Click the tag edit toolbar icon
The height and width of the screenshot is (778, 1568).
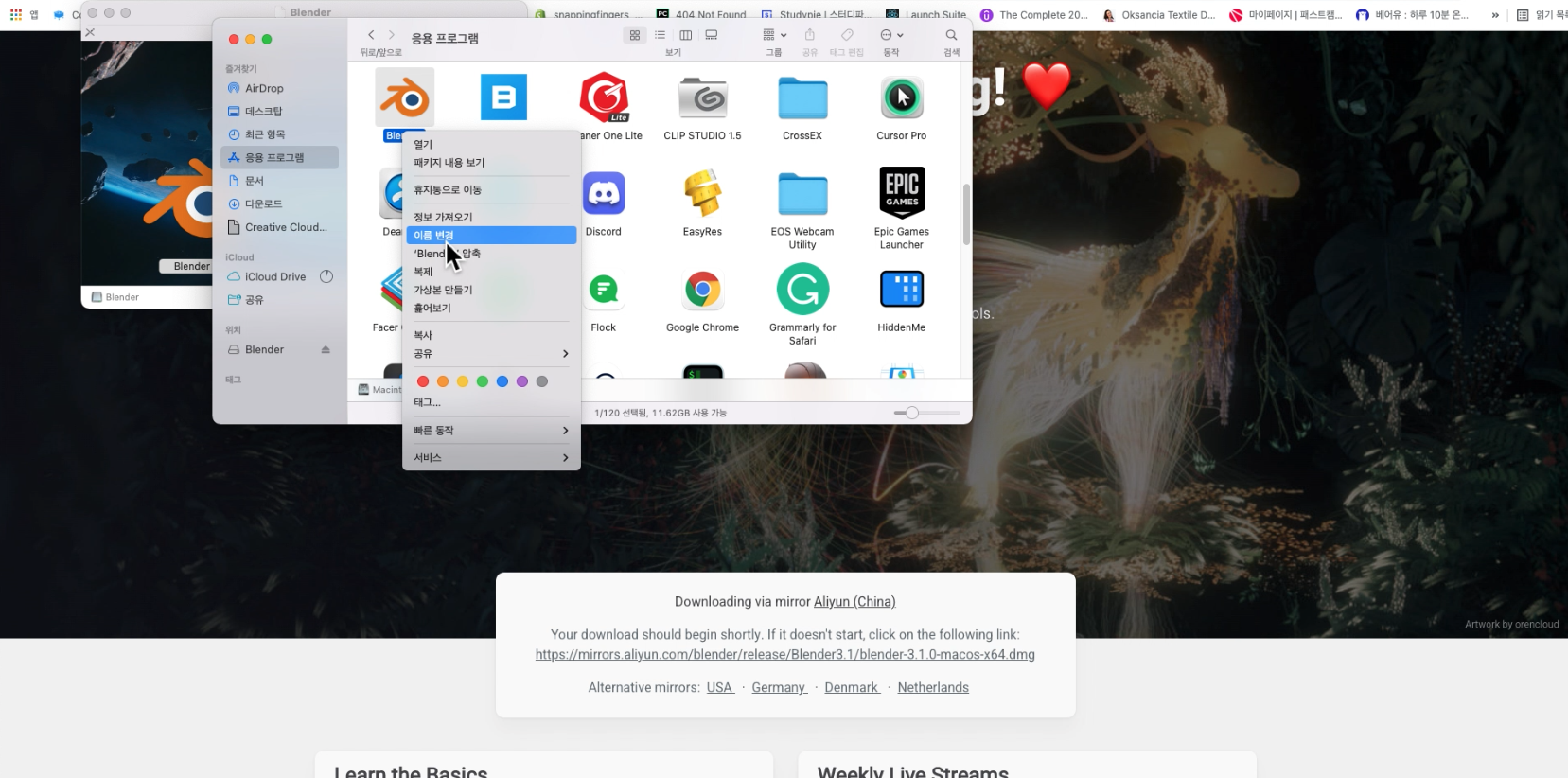[847, 35]
